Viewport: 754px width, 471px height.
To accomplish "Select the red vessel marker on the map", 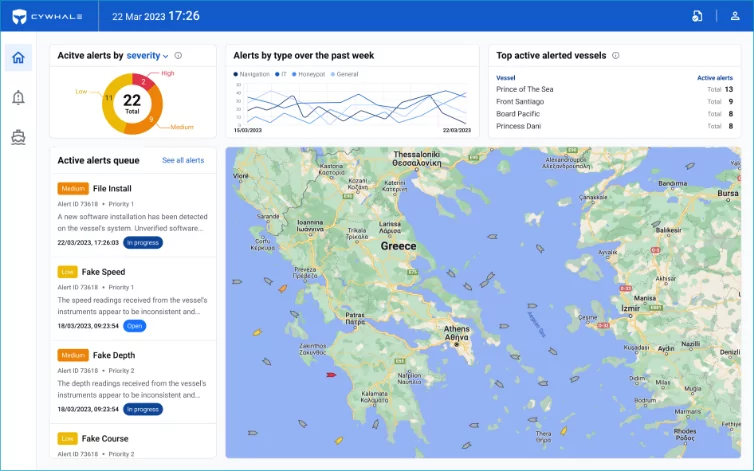I will click(x=331, y=375).
